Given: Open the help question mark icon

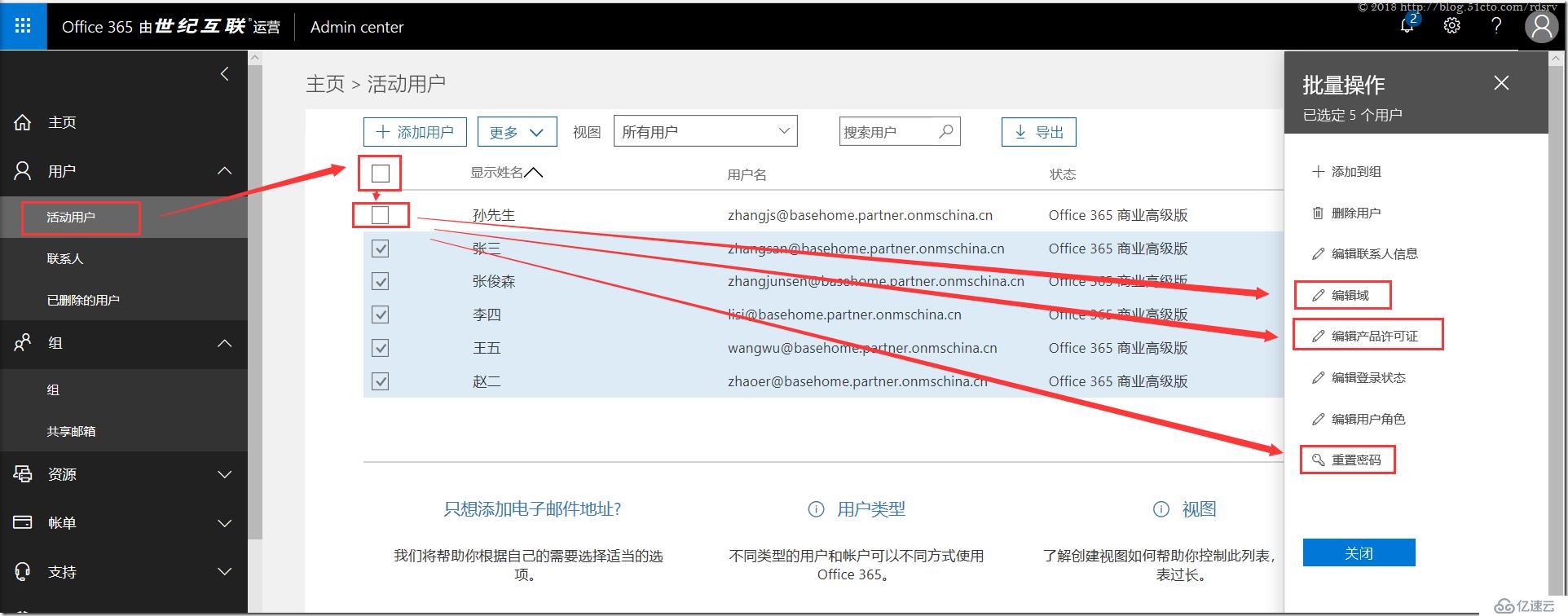Looking at the screenshot, I should [x=1496, y=26].
